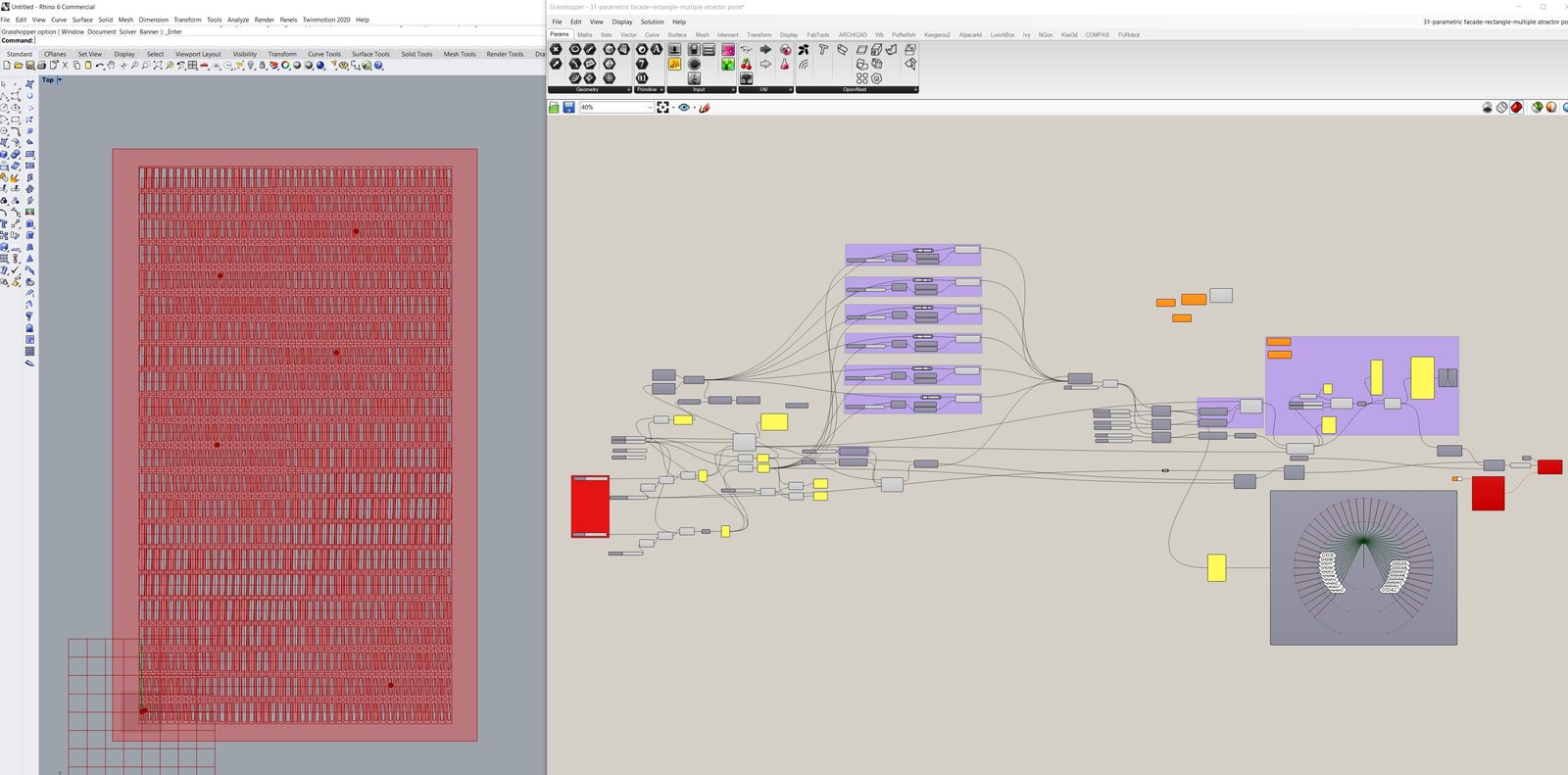Click the Print icon in Rhino toolbar
1568x775 pixels.
pyautogui.click(x=41, y=66)
